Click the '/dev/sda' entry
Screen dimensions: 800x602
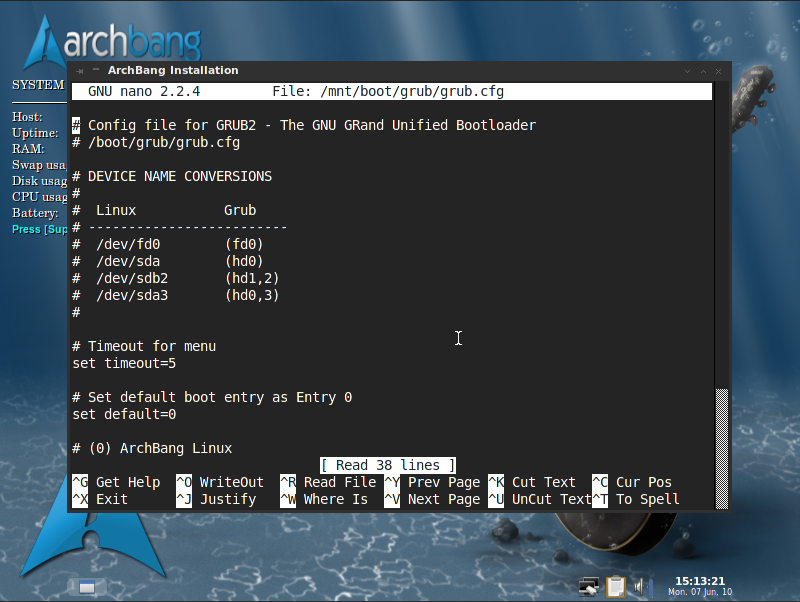(128, 261)
